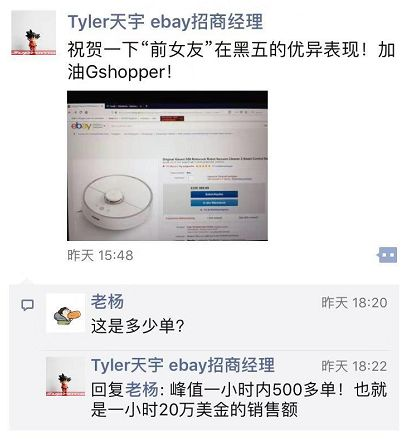Open Tyler天宇 name link in the reply
Screen dimensions: 406x439
(183, 365)
